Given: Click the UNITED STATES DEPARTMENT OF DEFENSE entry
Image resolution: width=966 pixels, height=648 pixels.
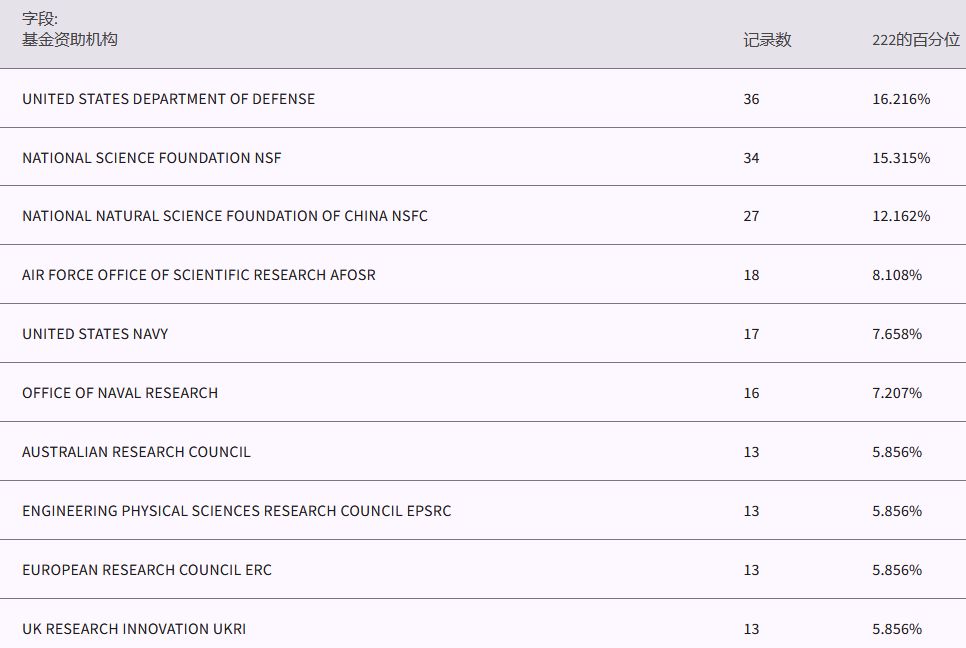Looking at the screenshot, I should point(168,99).
